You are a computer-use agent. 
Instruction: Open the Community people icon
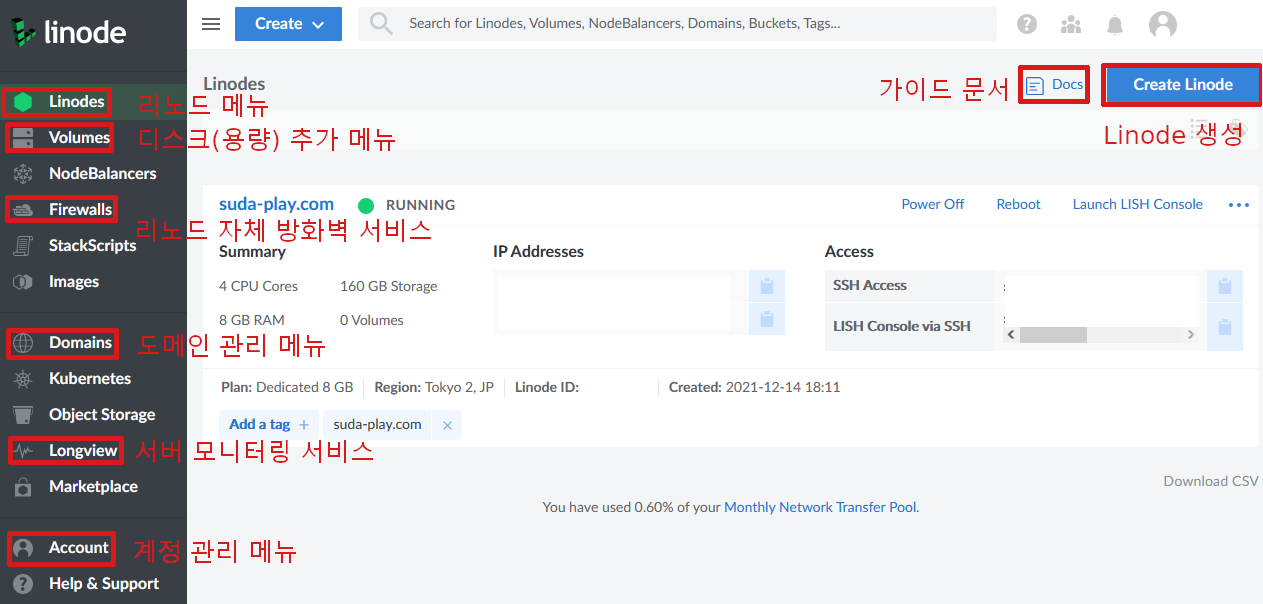tap(1071, 25)
